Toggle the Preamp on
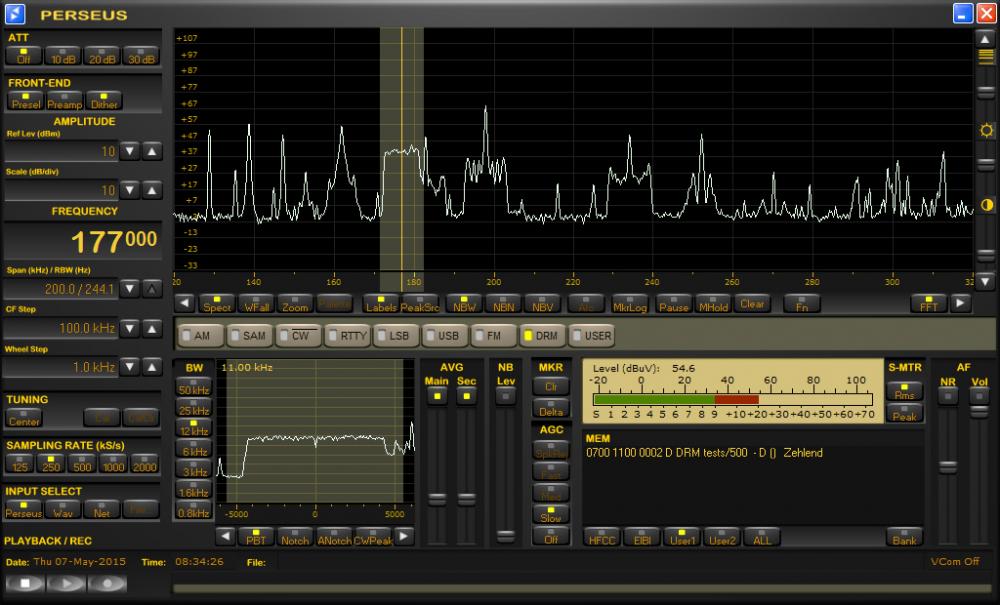This screenshot has width=1000, height=605. (x=63, y=101)
